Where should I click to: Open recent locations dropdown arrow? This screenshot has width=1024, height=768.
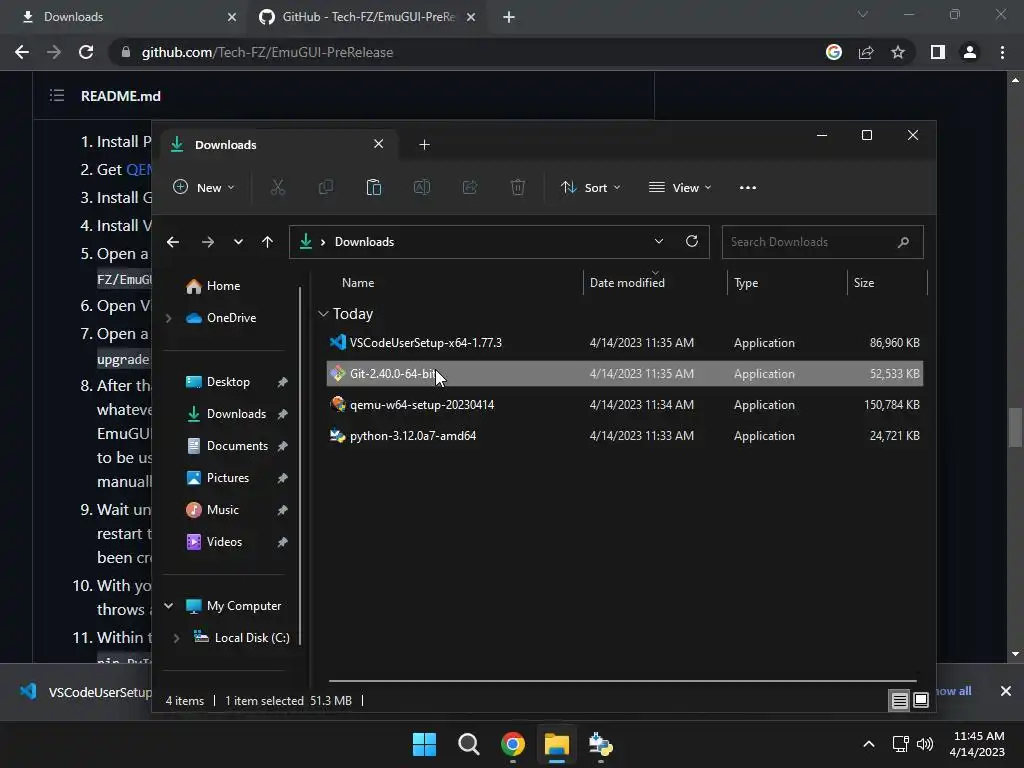pyautogui.click(x=238, y=242)
